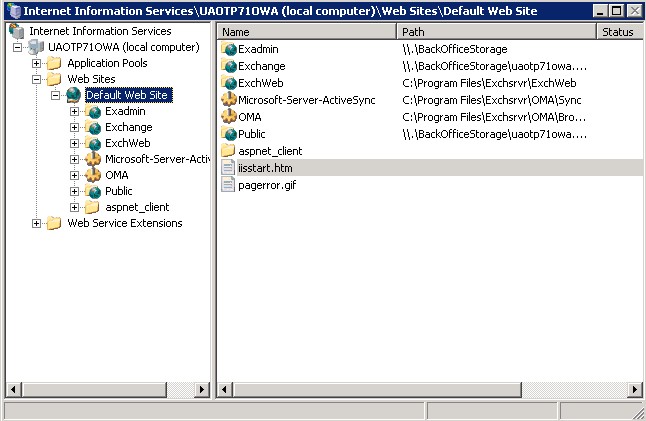Collapse the Web Sites node
Image resolution: width=646 pixels, height=421 pixels.
click(37, 80)
